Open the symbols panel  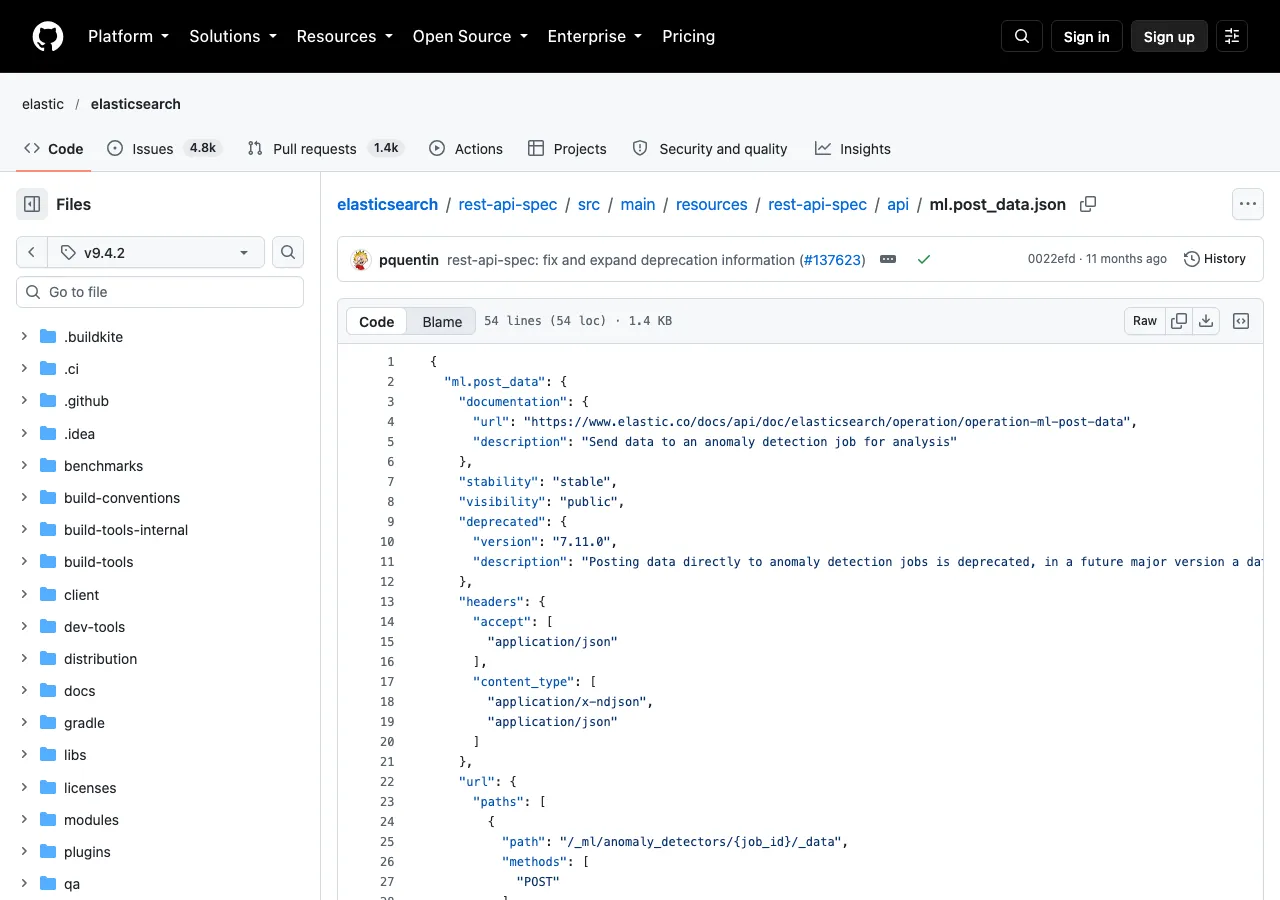1241,321
